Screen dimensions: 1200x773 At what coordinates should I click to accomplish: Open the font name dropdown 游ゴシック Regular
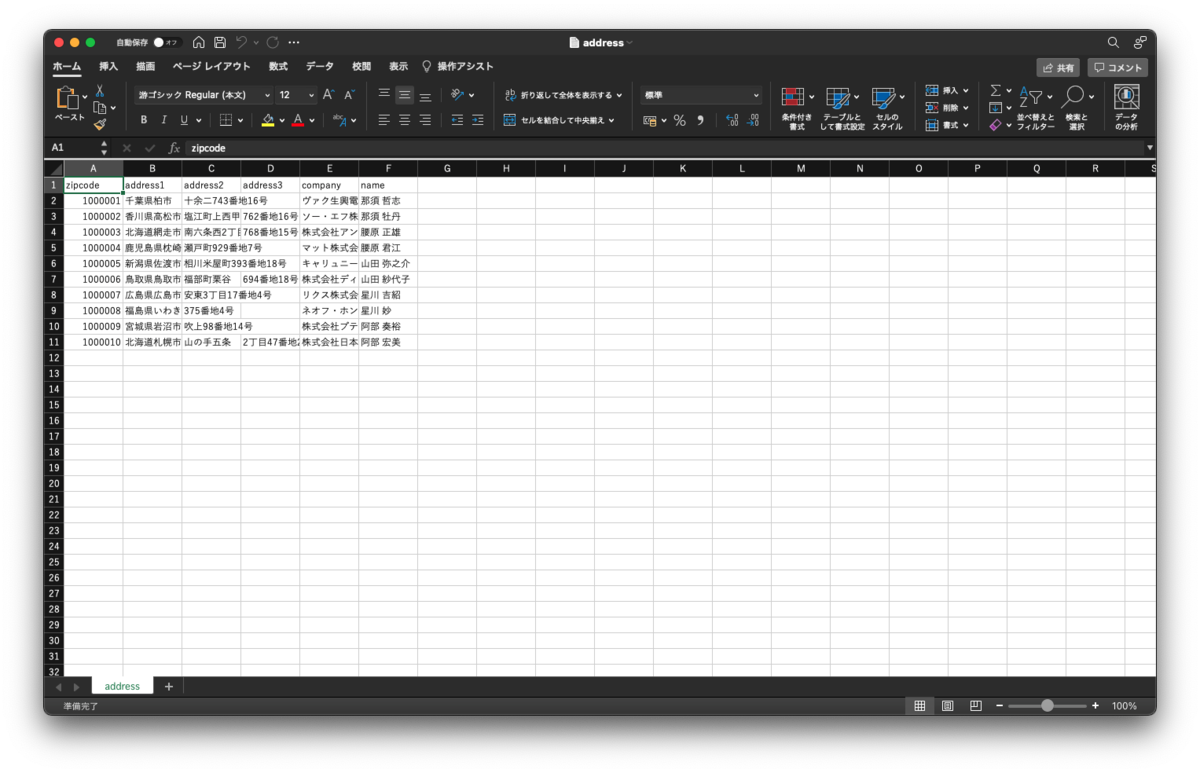point(203,95)
